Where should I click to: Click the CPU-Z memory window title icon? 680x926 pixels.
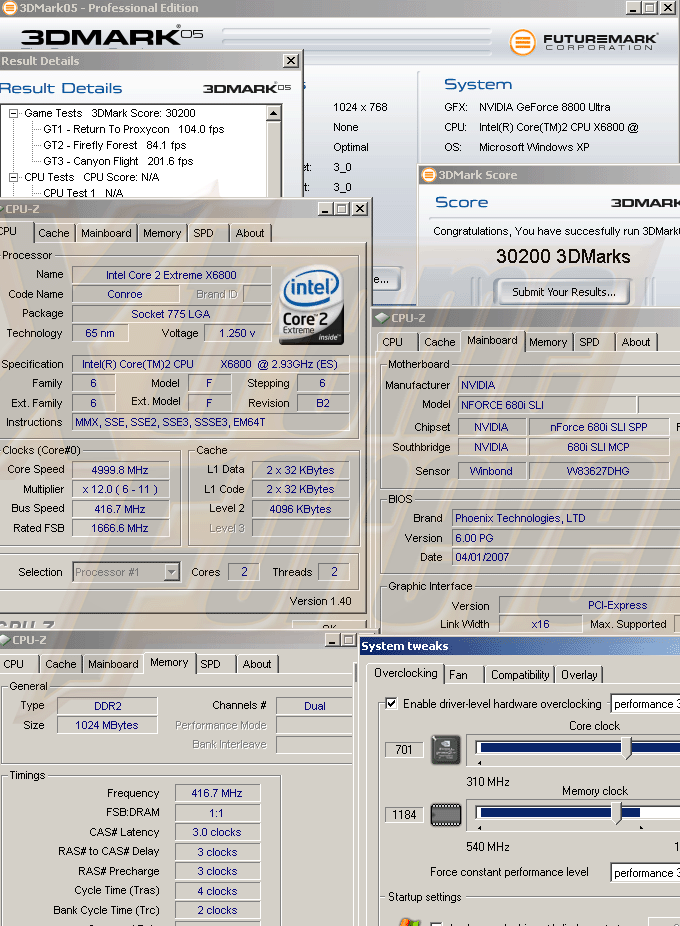point(5,640)
